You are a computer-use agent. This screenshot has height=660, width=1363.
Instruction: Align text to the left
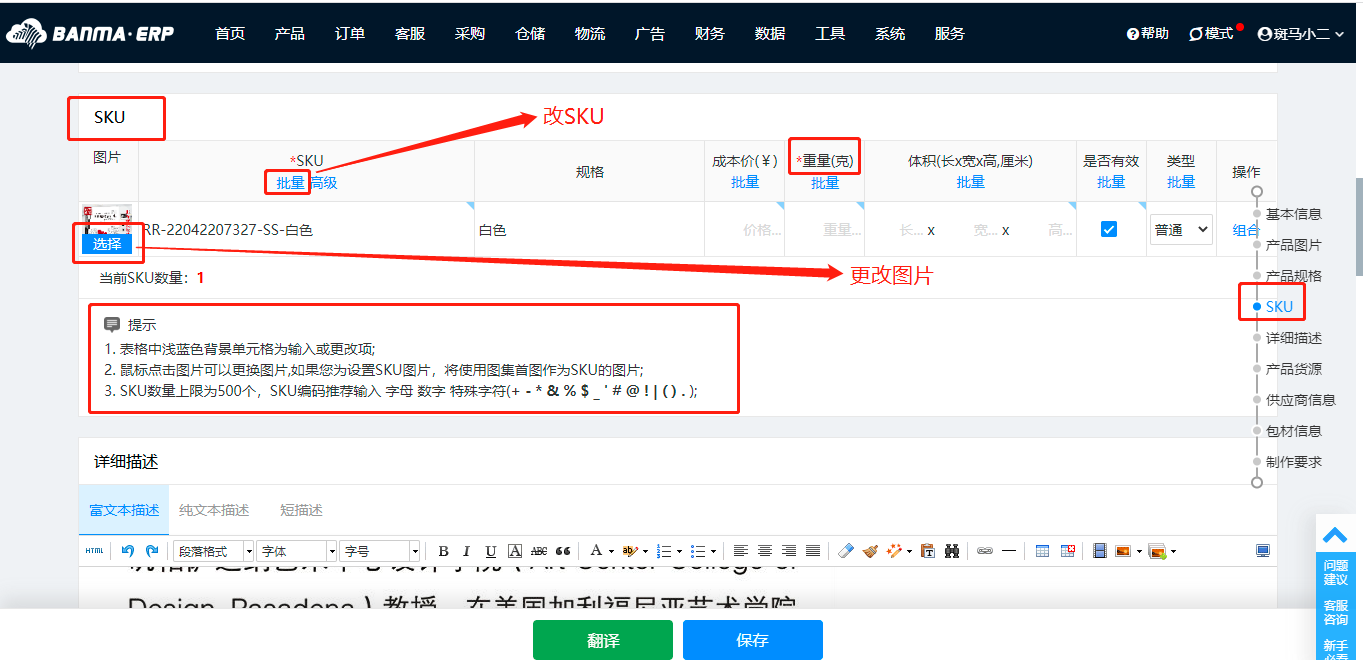[741, 551]
